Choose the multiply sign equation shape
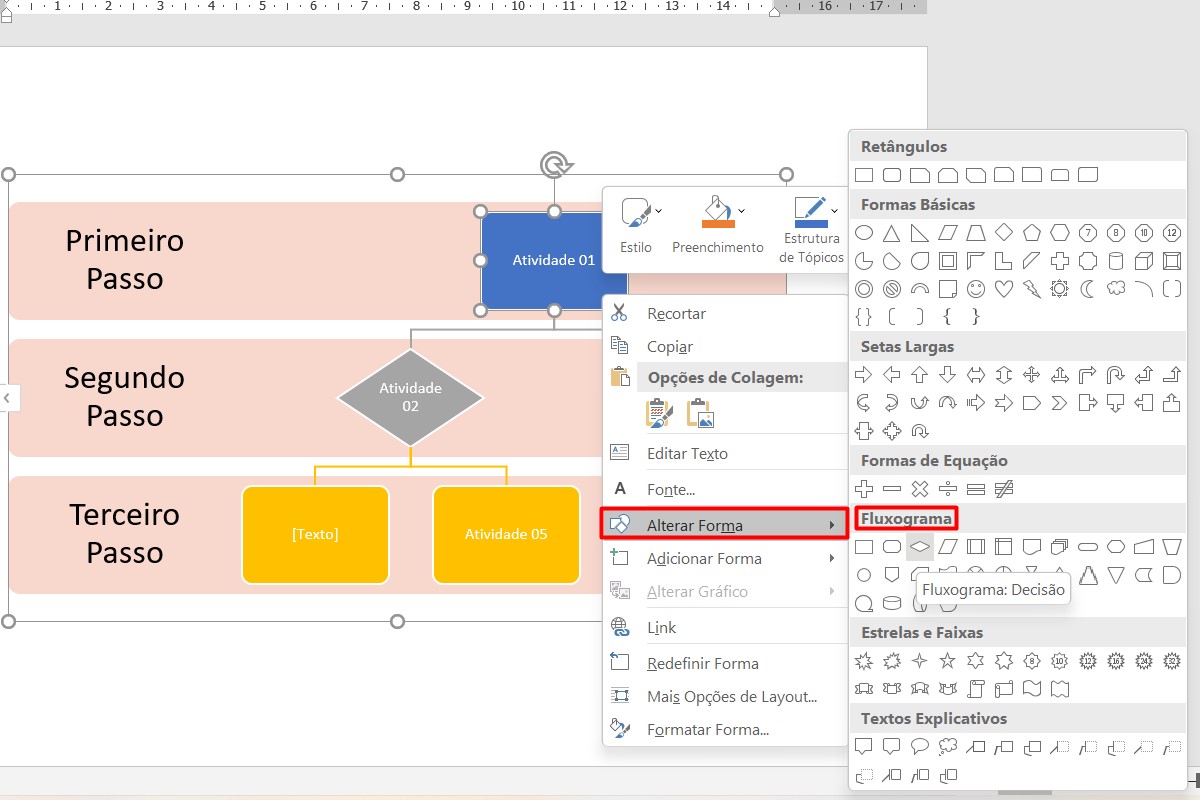 (x=920, y=489)
